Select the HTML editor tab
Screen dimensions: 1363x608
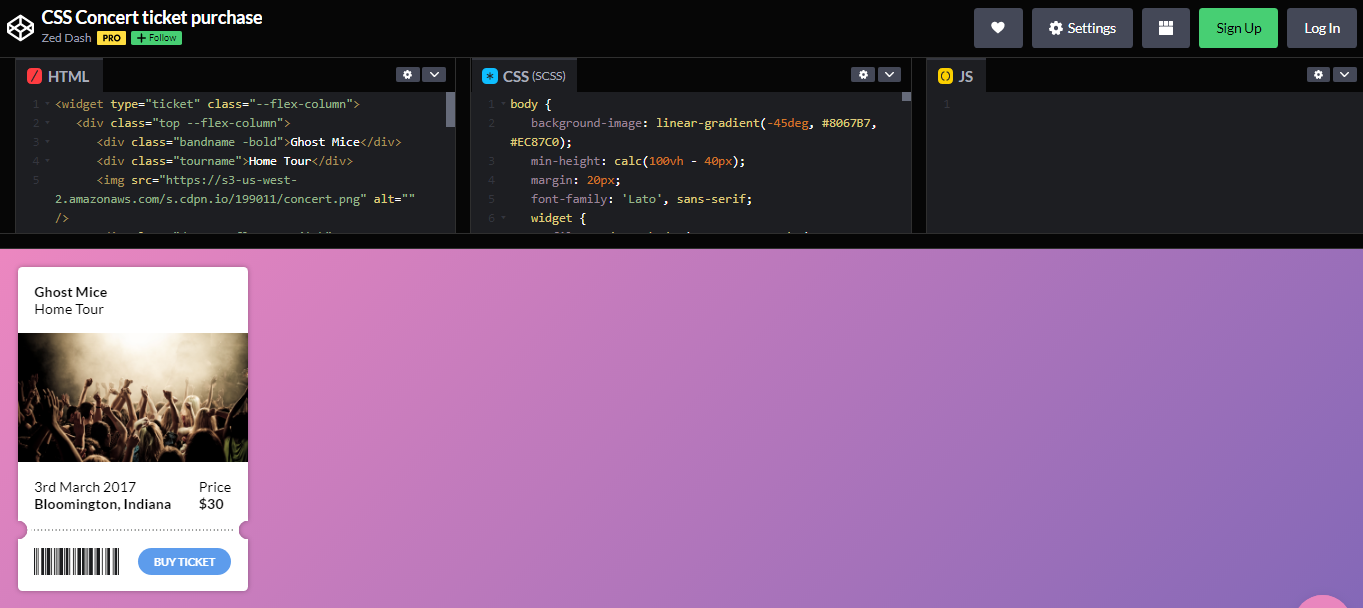point(59,76)
